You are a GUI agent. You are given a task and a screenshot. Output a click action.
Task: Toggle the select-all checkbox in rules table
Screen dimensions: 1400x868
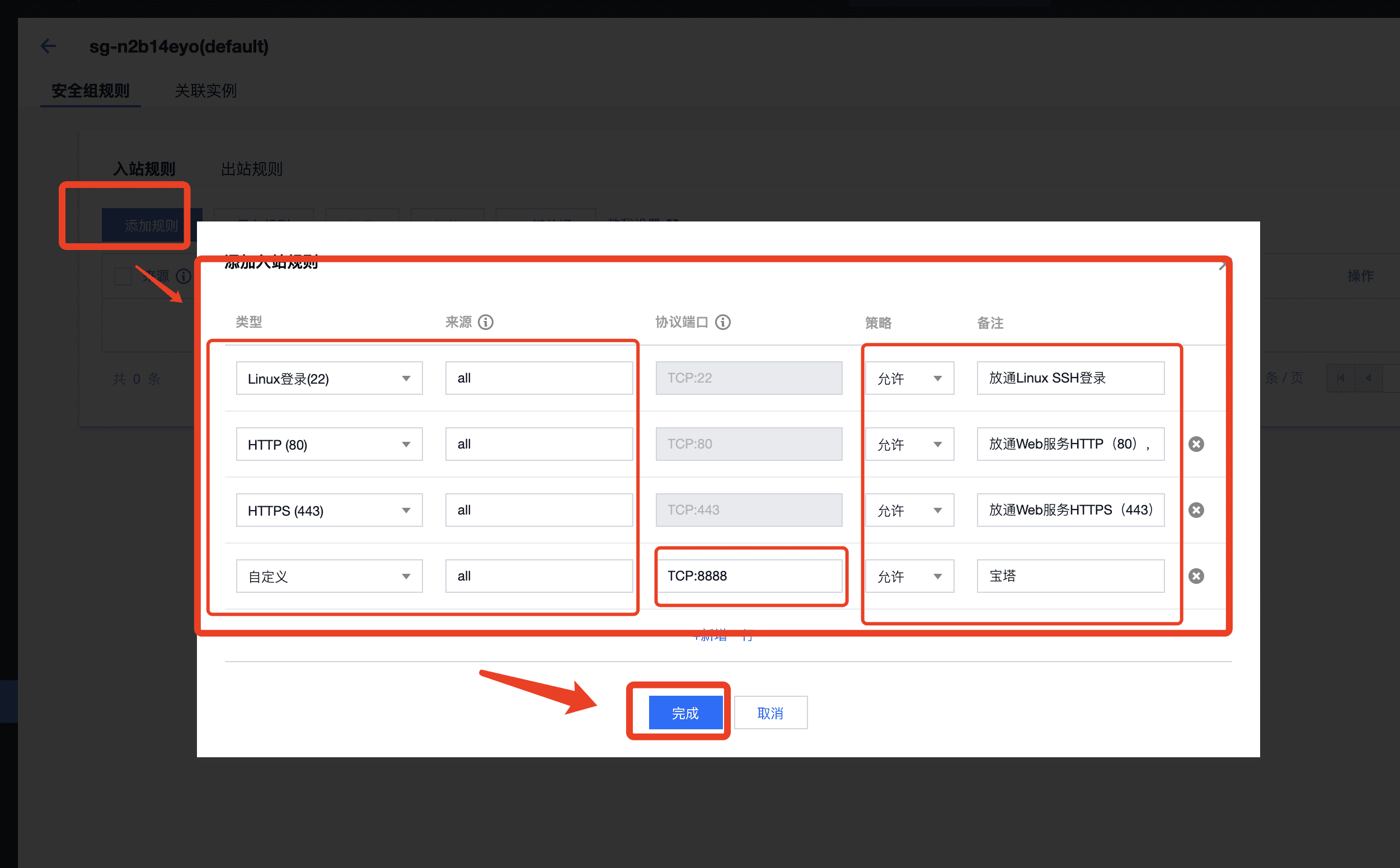(123, 276)
